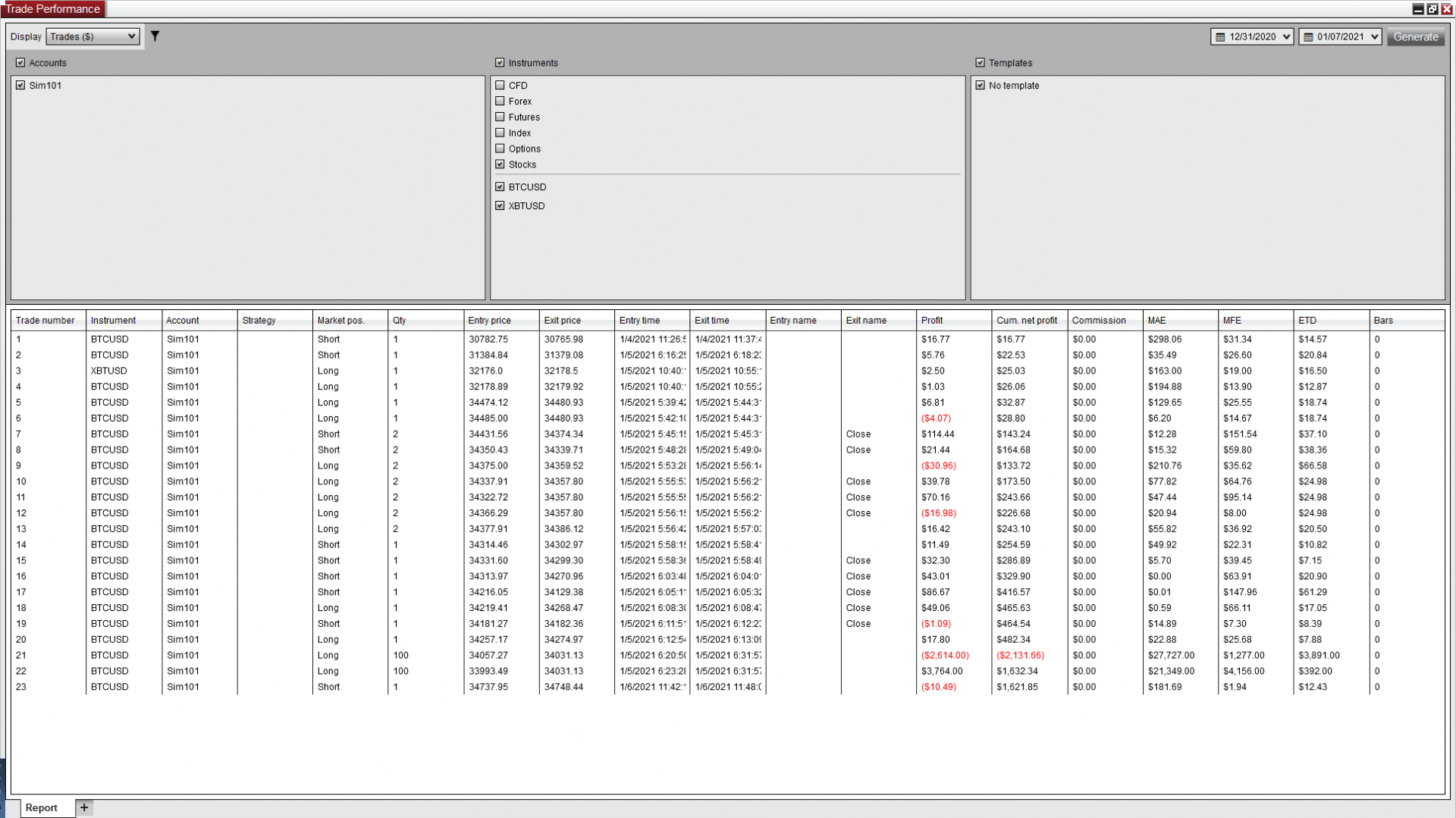The image size is (1456, 818).
Task: Select exit price 34374.34 in trade 7
Action: (x=563, y=434)
